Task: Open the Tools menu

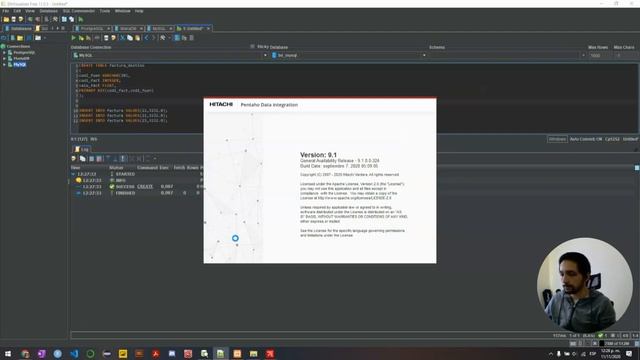Action: tap(105, 11)
